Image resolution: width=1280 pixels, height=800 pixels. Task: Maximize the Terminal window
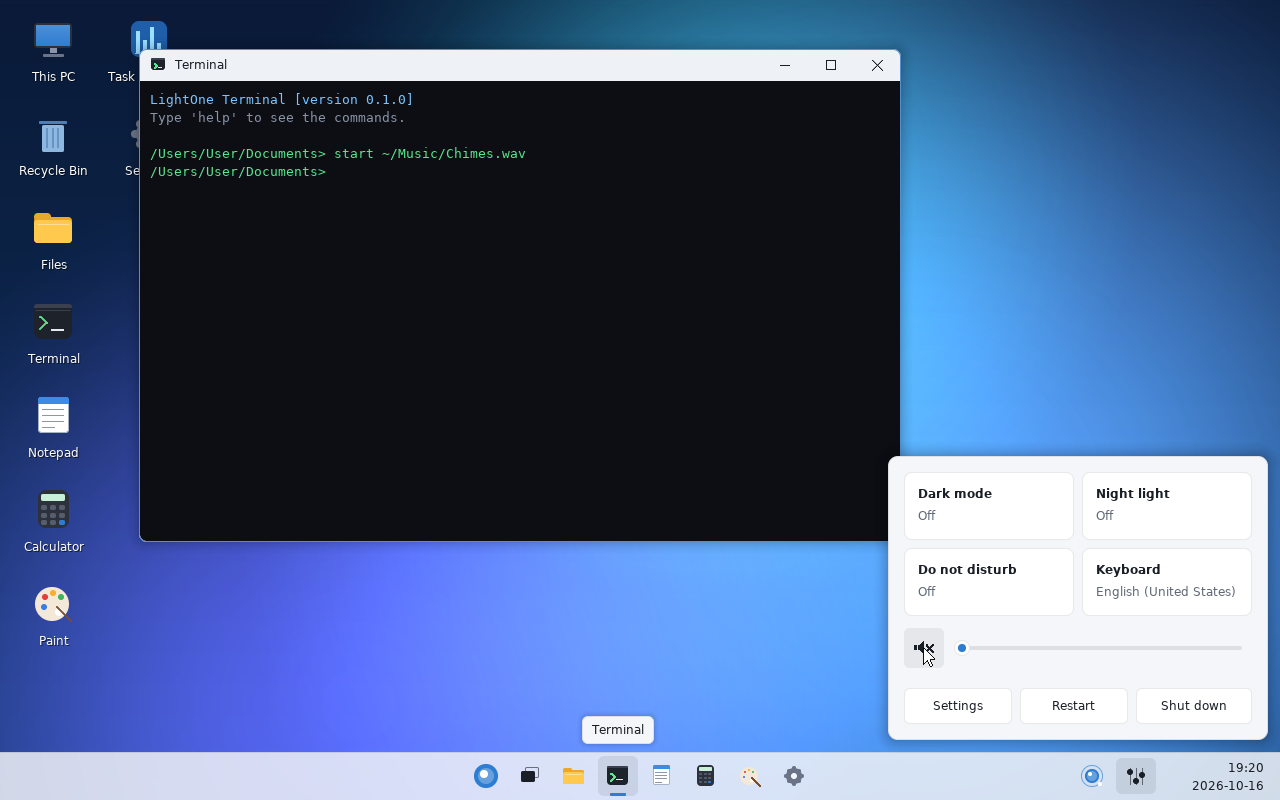pos(831,65)
